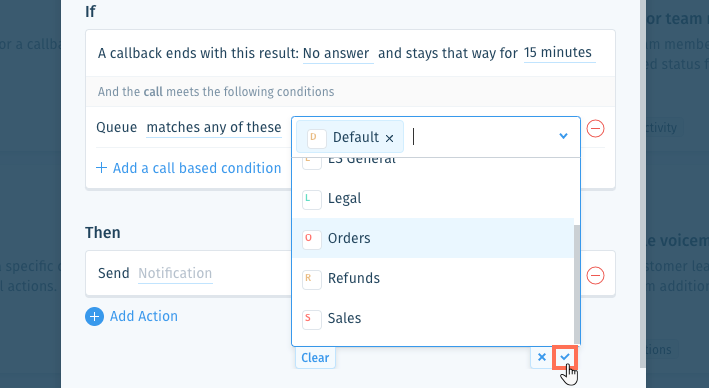This screenshot has height=388, width=709.
Task: Clear all selected queues
Action: point(315,358)
